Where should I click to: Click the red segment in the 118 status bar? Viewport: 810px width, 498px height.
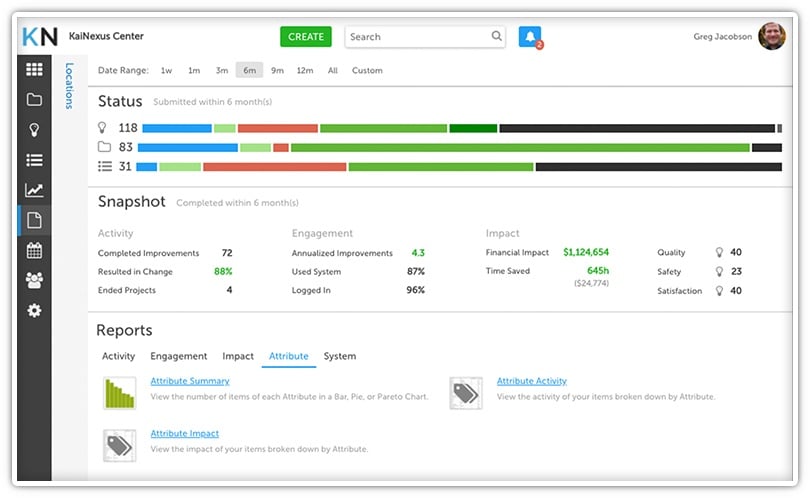click(x=277, y=128)
